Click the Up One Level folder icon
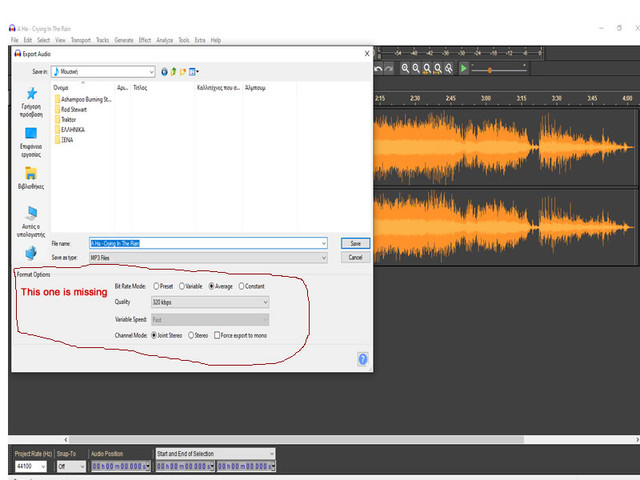The image size is (640, 480). coord(173,72)
